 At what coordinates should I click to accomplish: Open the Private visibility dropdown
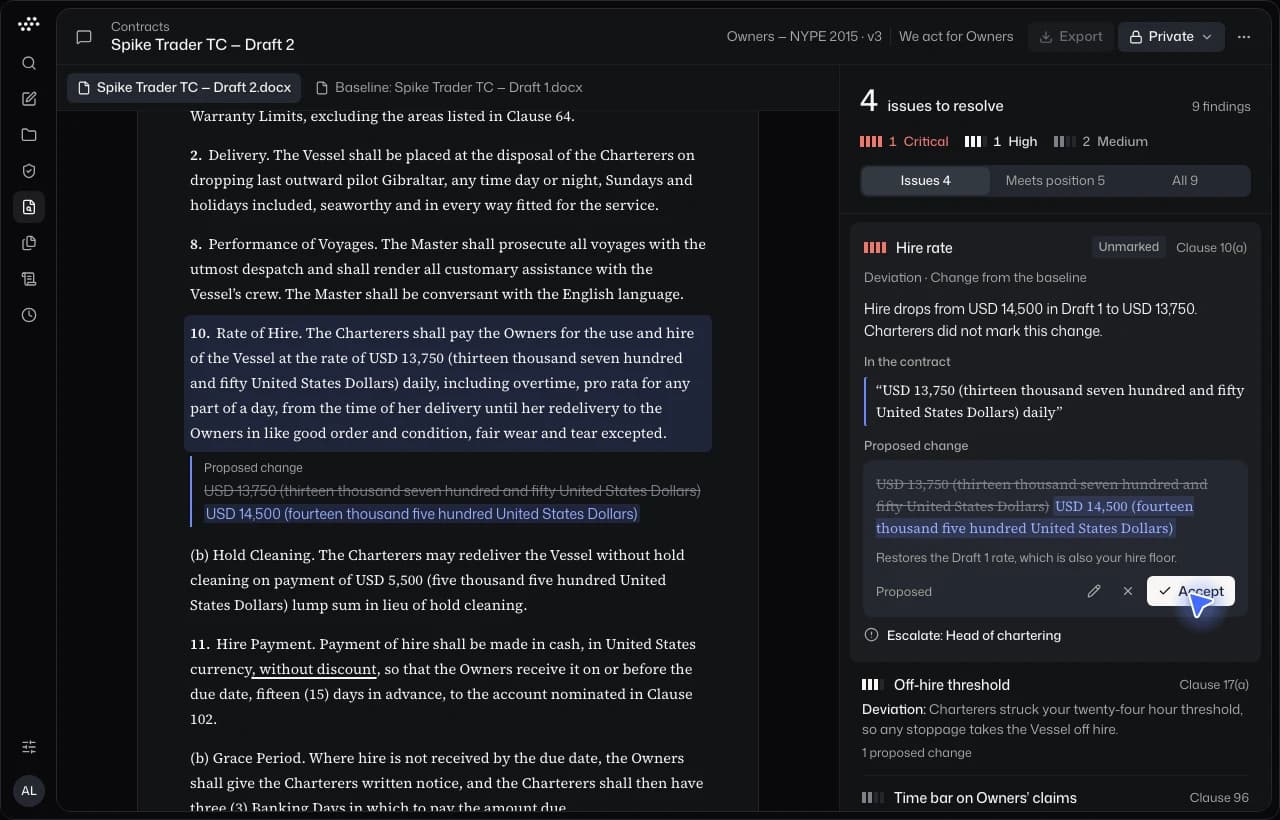1170,37
